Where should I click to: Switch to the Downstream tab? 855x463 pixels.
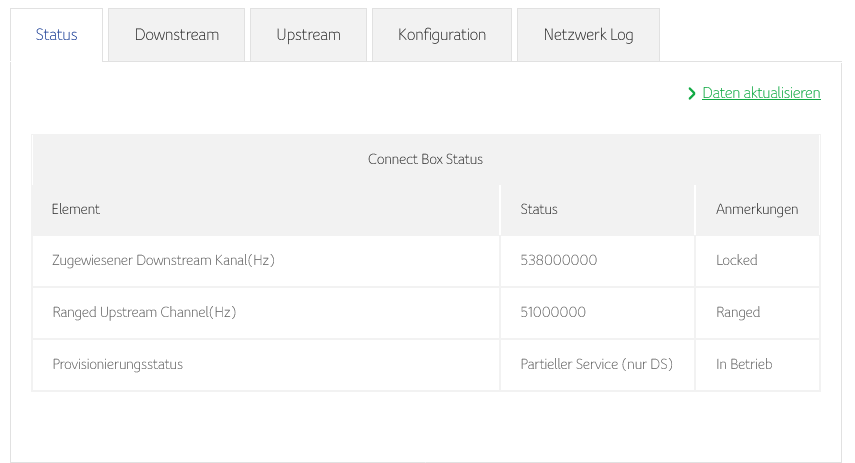tap(177, 35)
